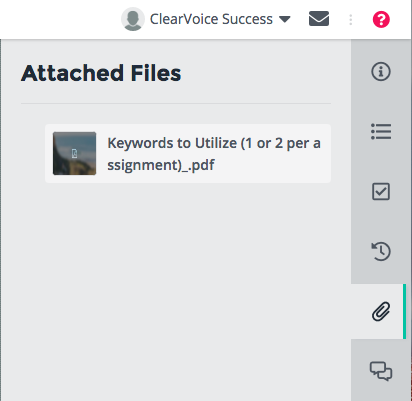Expand the ClearVoice Success dropdown arrow
The width and height of the screenshot is (412, 401).
pos(285,19)
